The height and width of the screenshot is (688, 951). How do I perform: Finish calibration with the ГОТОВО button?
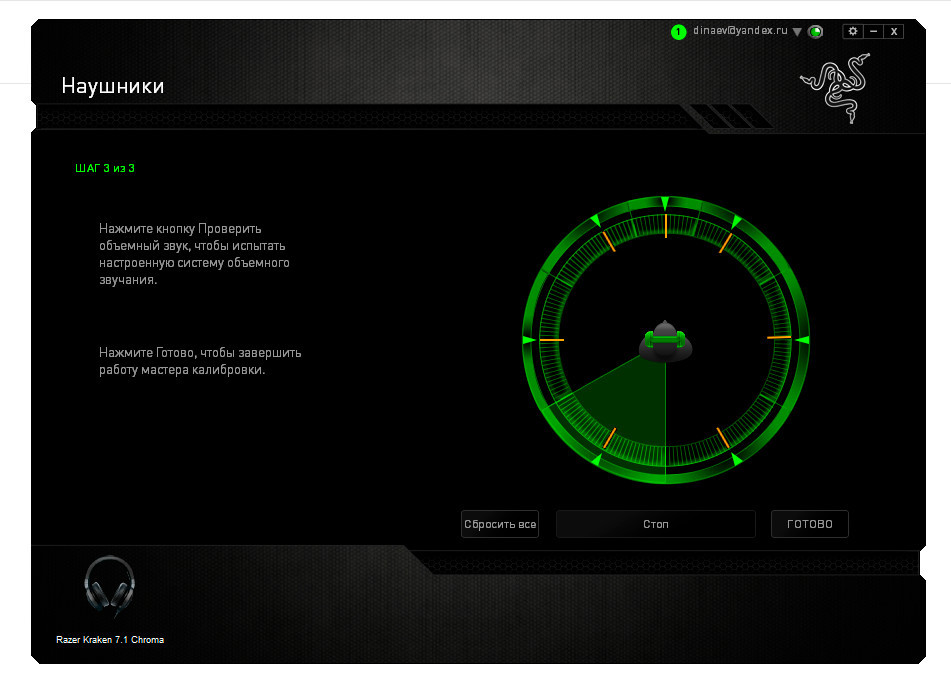point(809,524)
